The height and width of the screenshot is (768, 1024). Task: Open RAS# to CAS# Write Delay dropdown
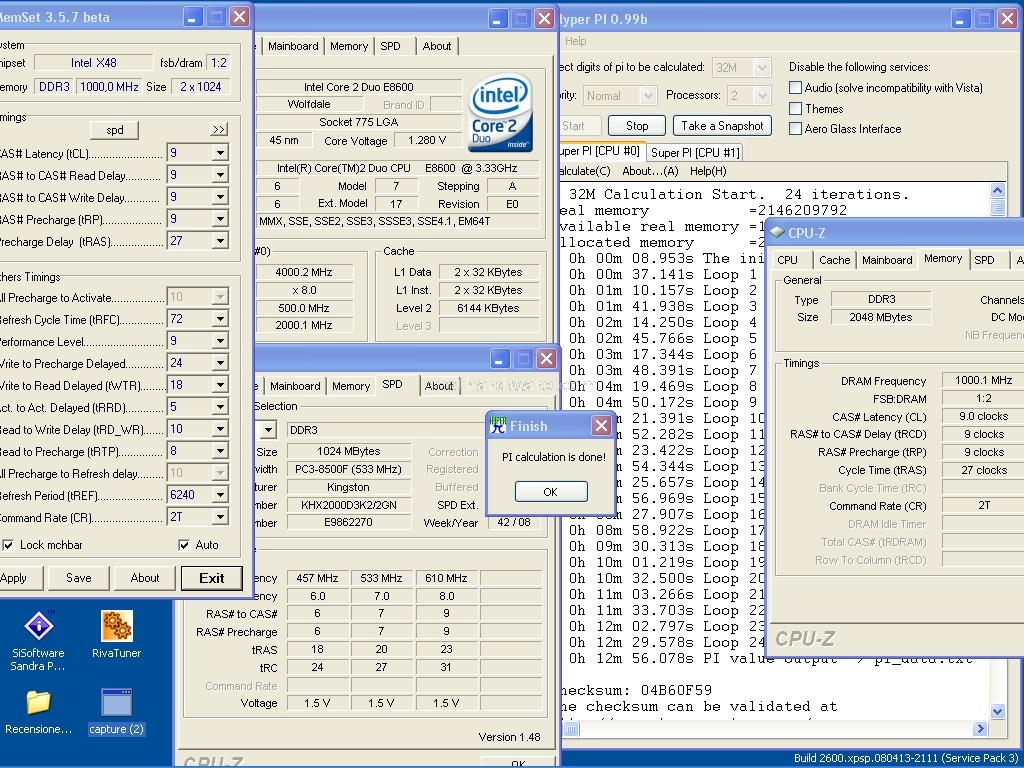click(x=220, y=197)
